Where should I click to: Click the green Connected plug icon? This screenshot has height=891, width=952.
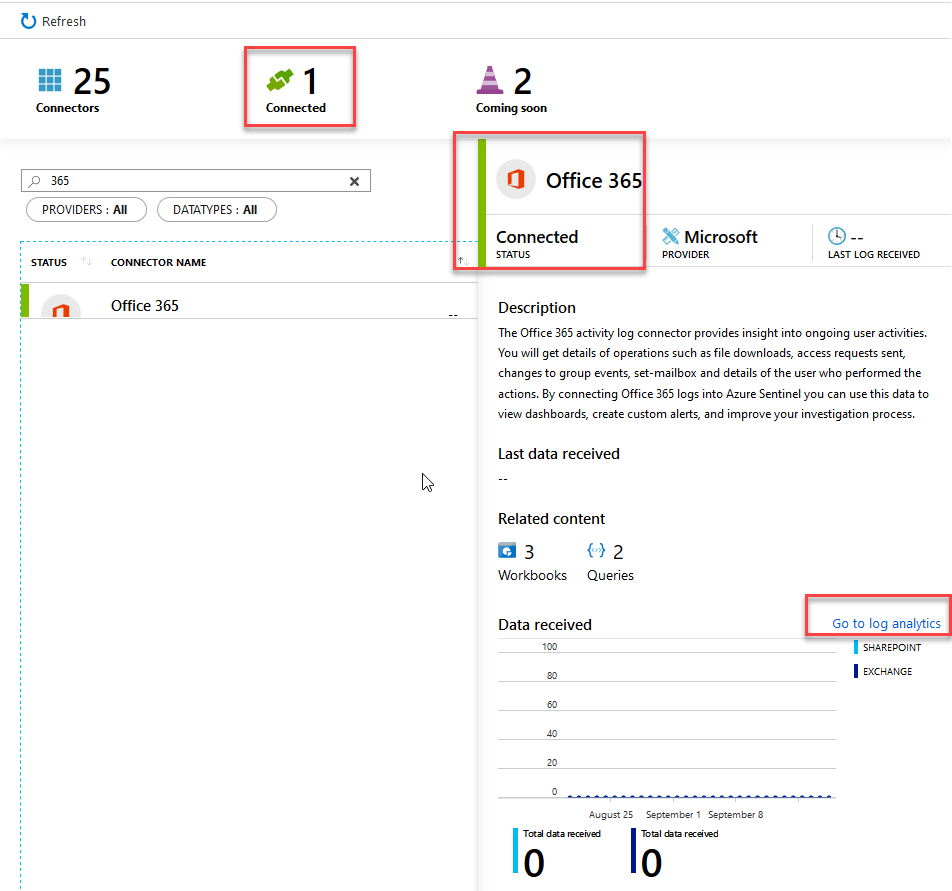(x=280, y=80)
